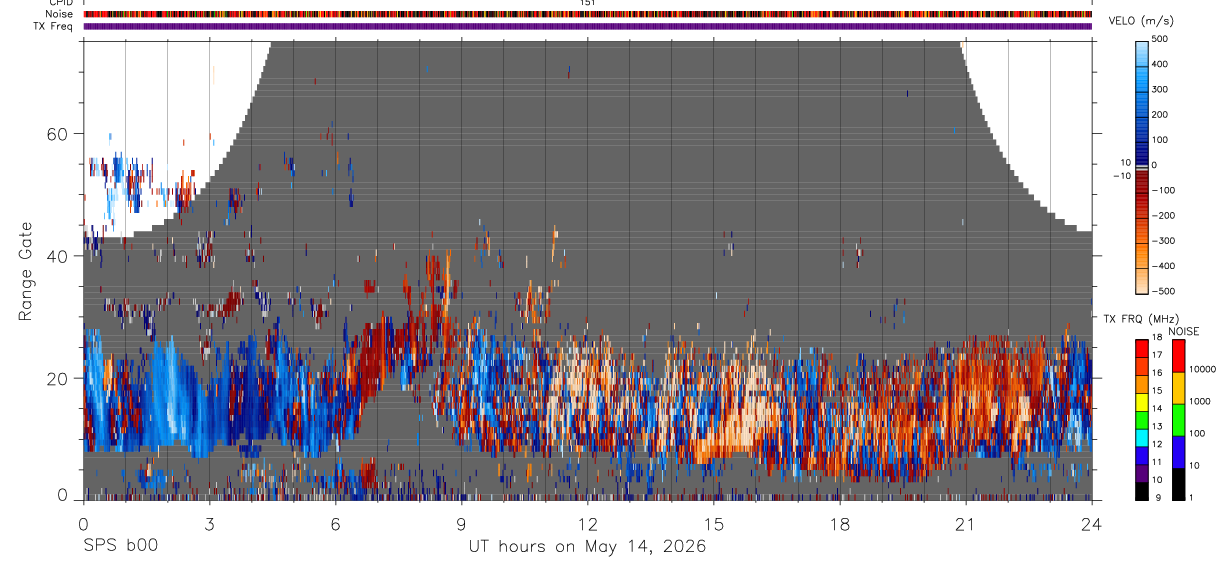
Task: Pick the purple 10-11 MHz frequency swatch
Action: (1143, 473)
